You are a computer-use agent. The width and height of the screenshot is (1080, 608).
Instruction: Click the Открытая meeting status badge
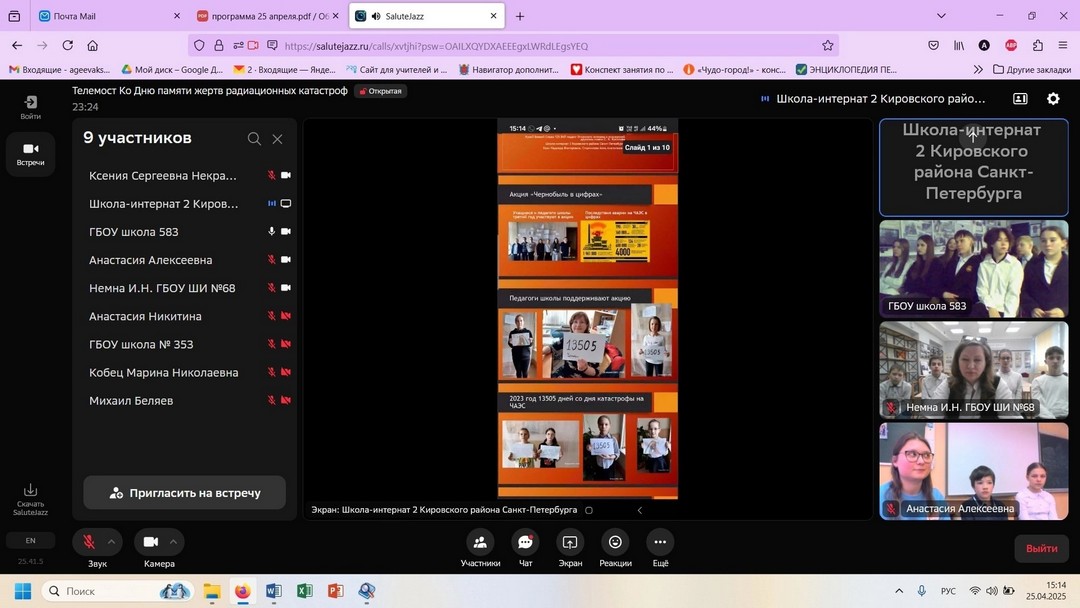[380, 91]
